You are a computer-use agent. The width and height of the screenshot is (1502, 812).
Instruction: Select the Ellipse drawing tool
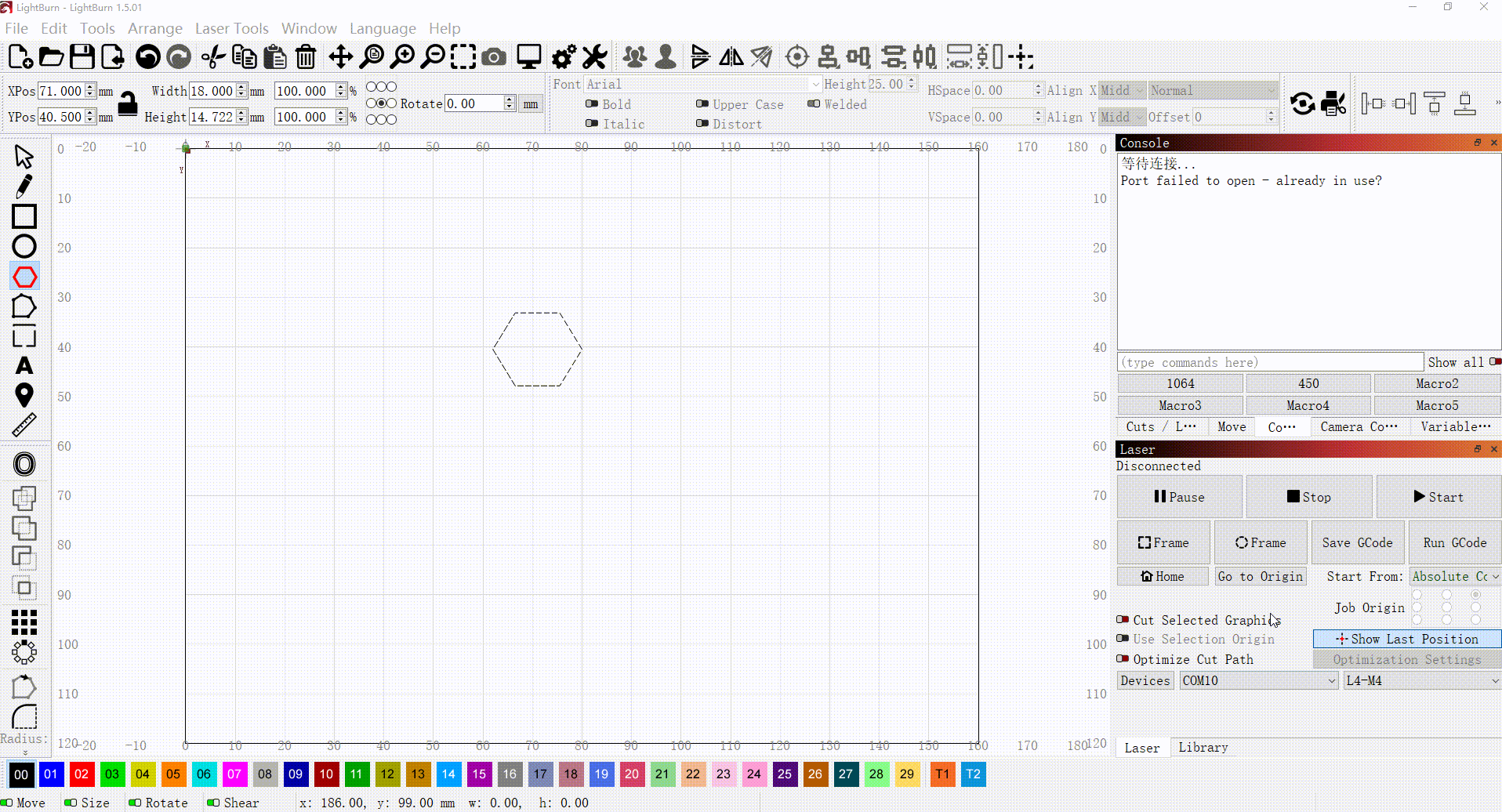[x=24, y=246]
